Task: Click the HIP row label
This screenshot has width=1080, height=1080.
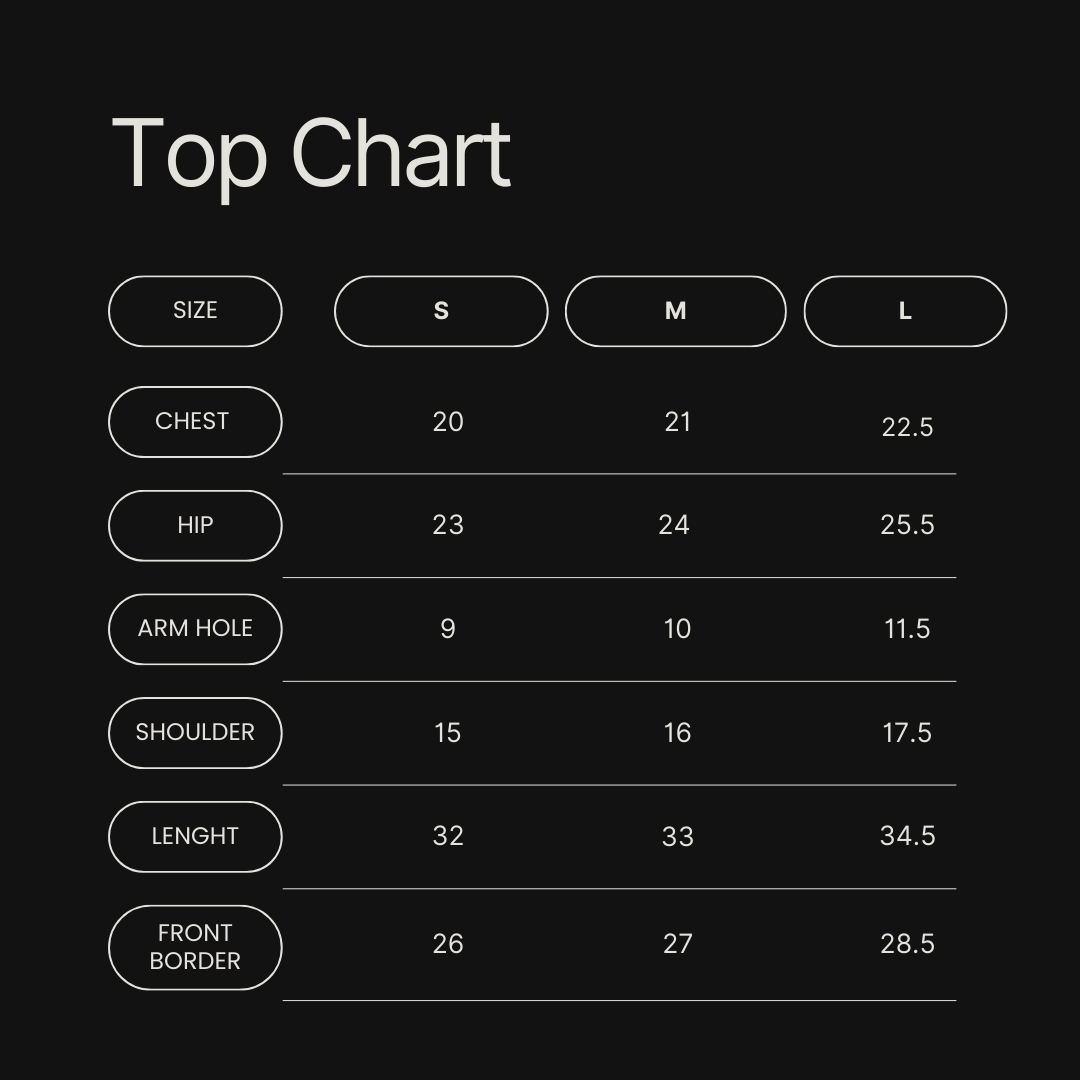Action: coord(195,526)
